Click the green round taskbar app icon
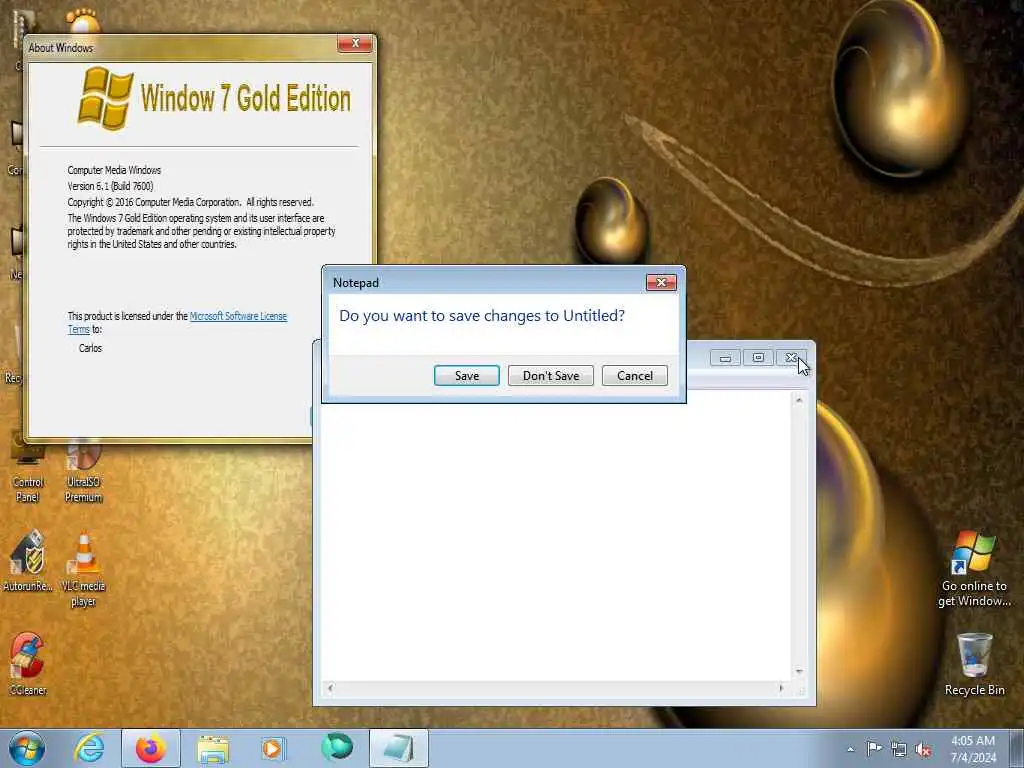The image size is (1024, 768). pos(337,748)
